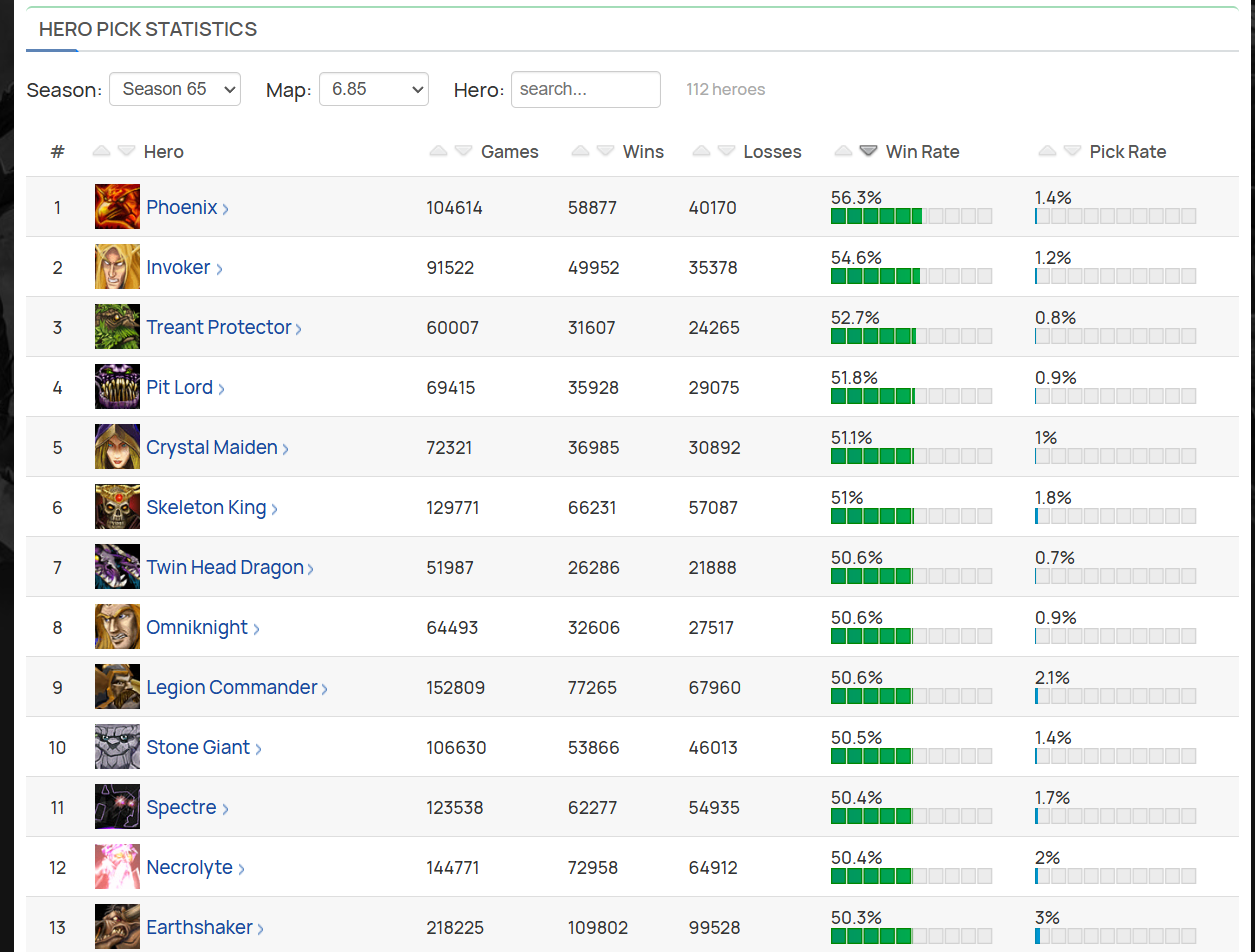Click the Skeleton King skull portrait

[x=117, y=507]
